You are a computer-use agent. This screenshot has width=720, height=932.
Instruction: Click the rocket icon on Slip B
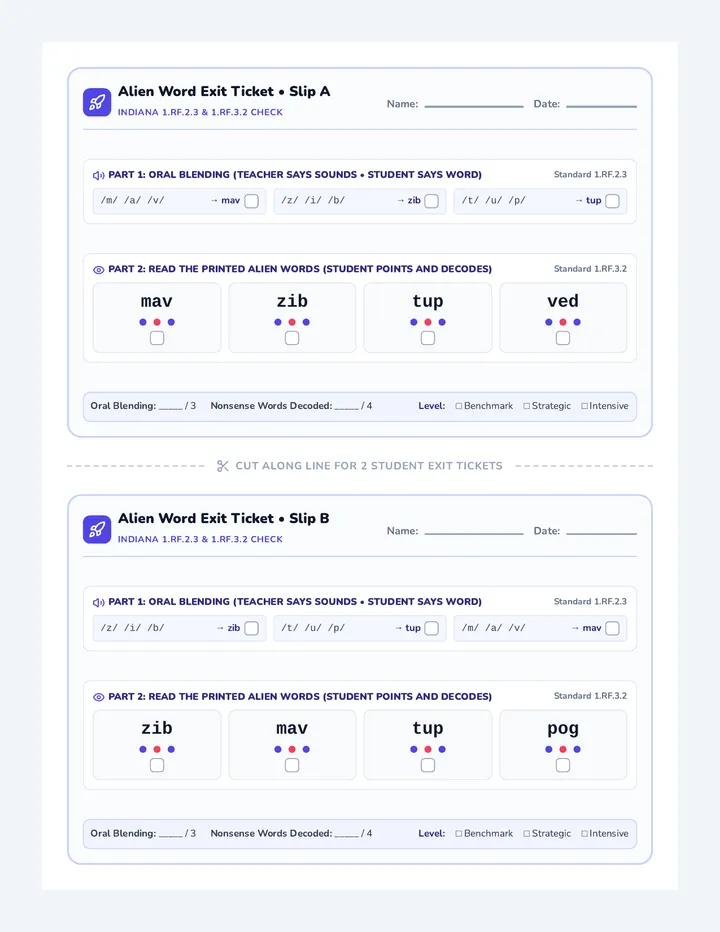(97, 530)
